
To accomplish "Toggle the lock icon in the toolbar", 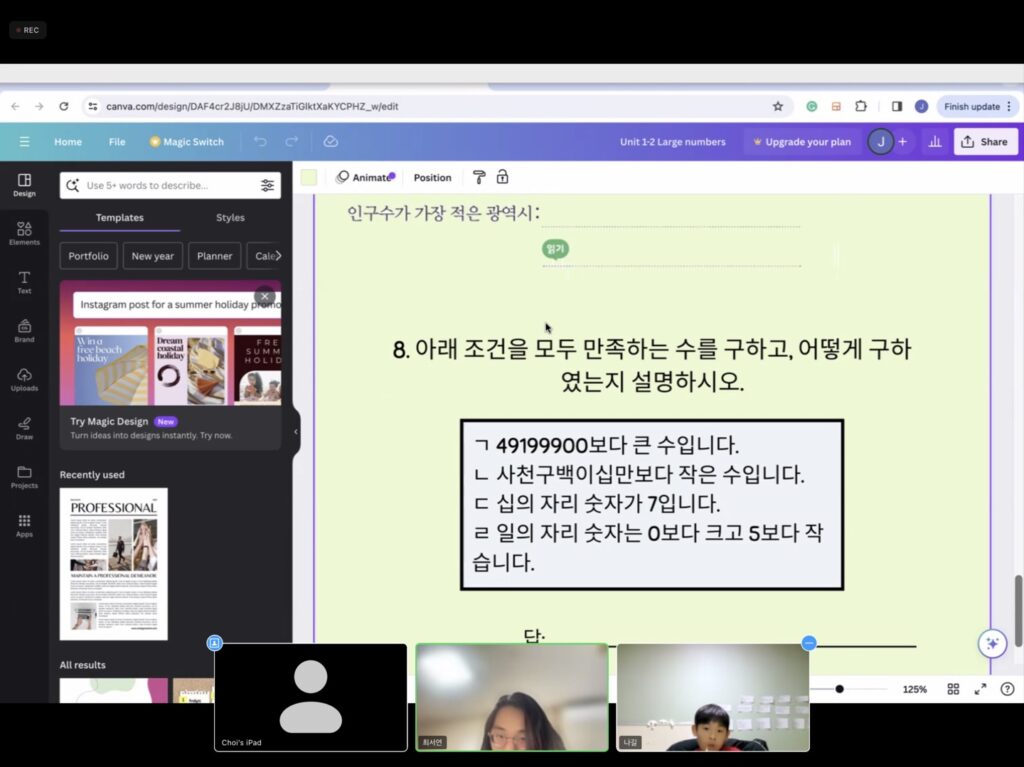I will [x=502, y=177].
